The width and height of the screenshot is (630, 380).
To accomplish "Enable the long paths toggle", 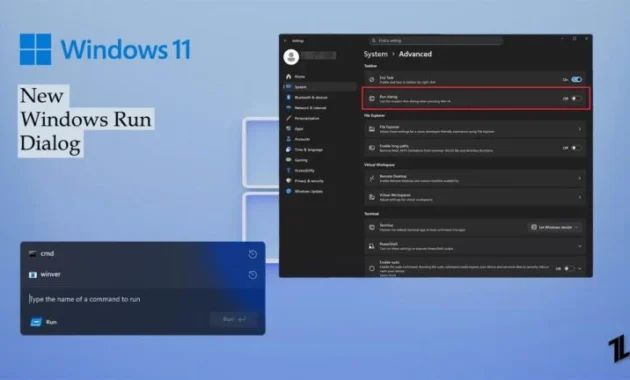I will (577, 148).
